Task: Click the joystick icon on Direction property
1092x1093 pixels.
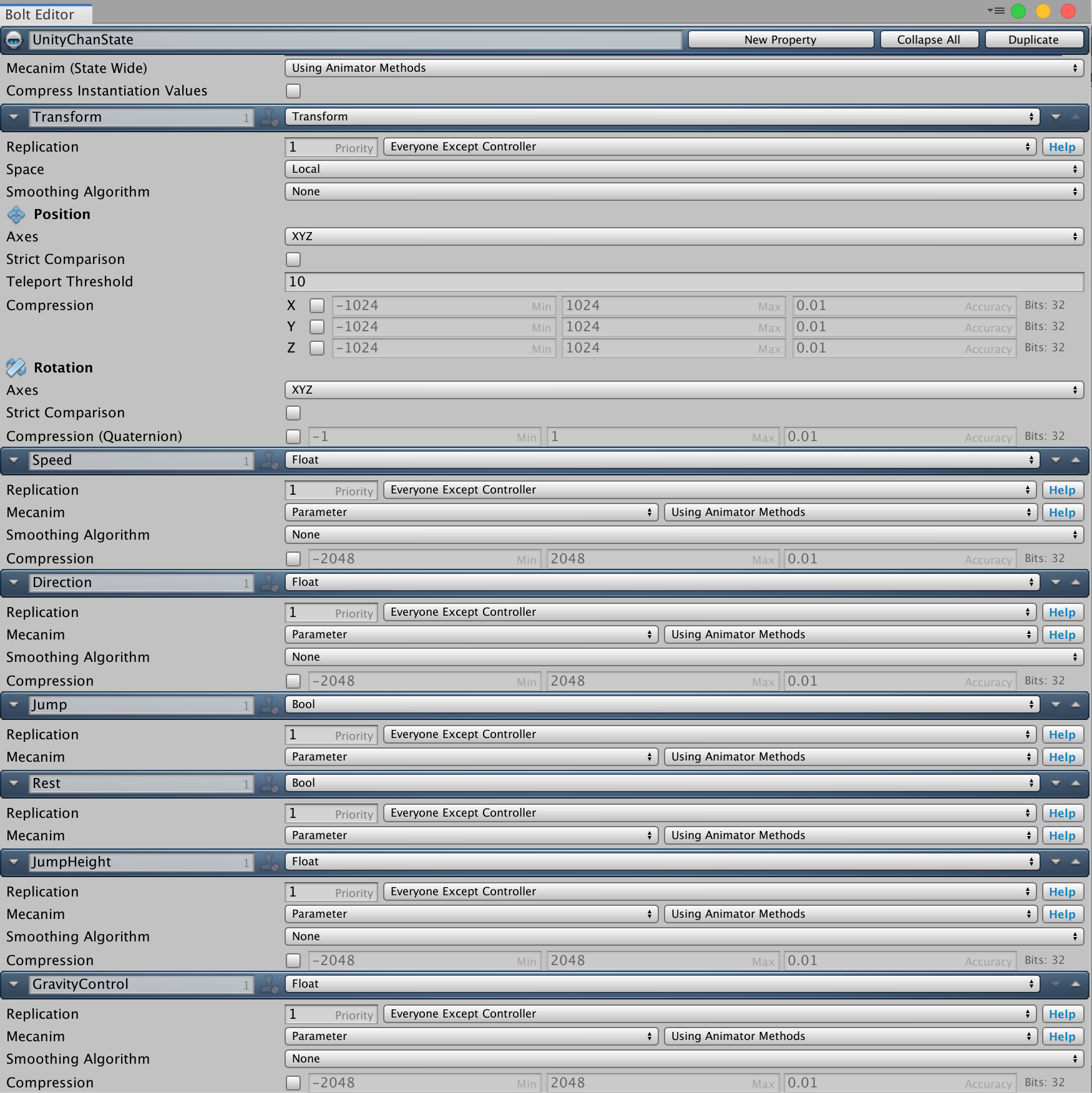Action: [270, 583]
